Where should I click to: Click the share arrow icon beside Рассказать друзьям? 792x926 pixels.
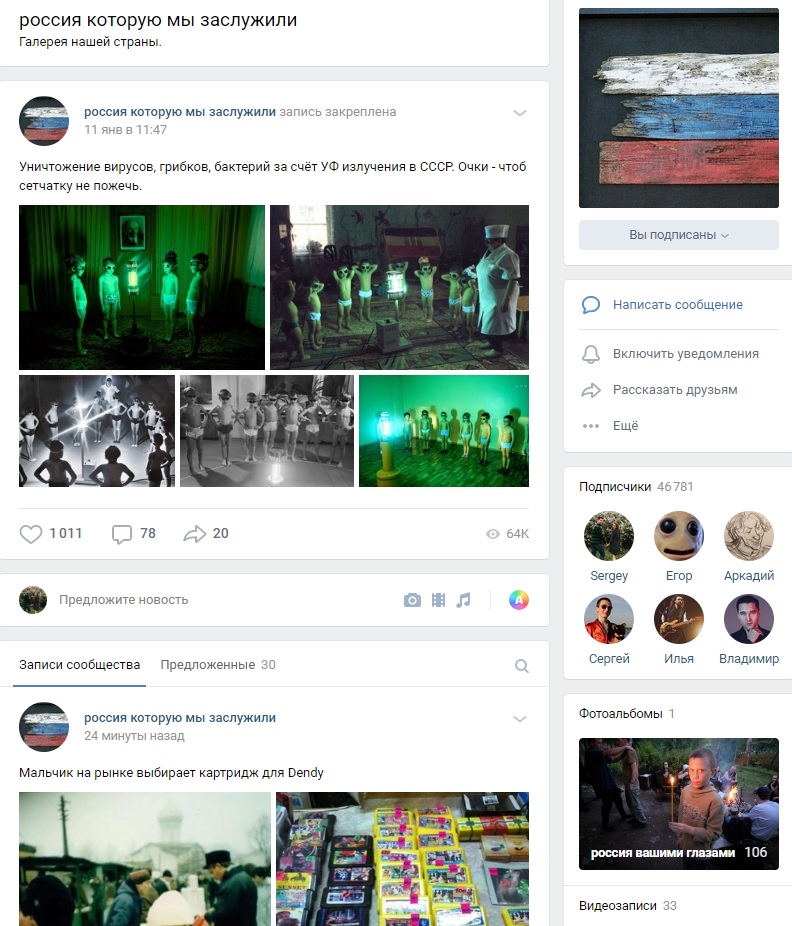pyautogui.click(x=591, y=390)
